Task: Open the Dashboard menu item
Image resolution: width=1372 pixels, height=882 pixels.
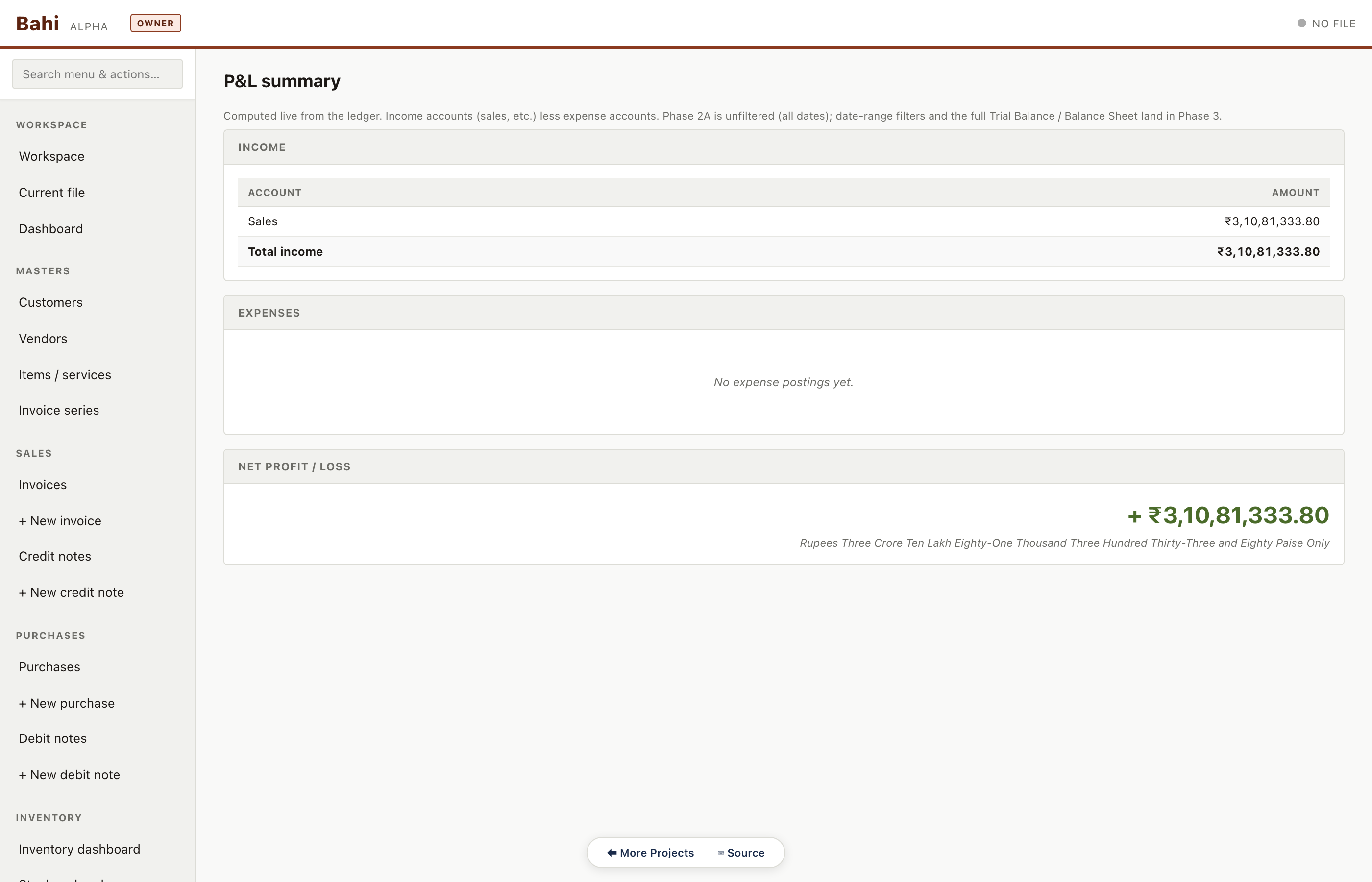Action: [51, 229]
